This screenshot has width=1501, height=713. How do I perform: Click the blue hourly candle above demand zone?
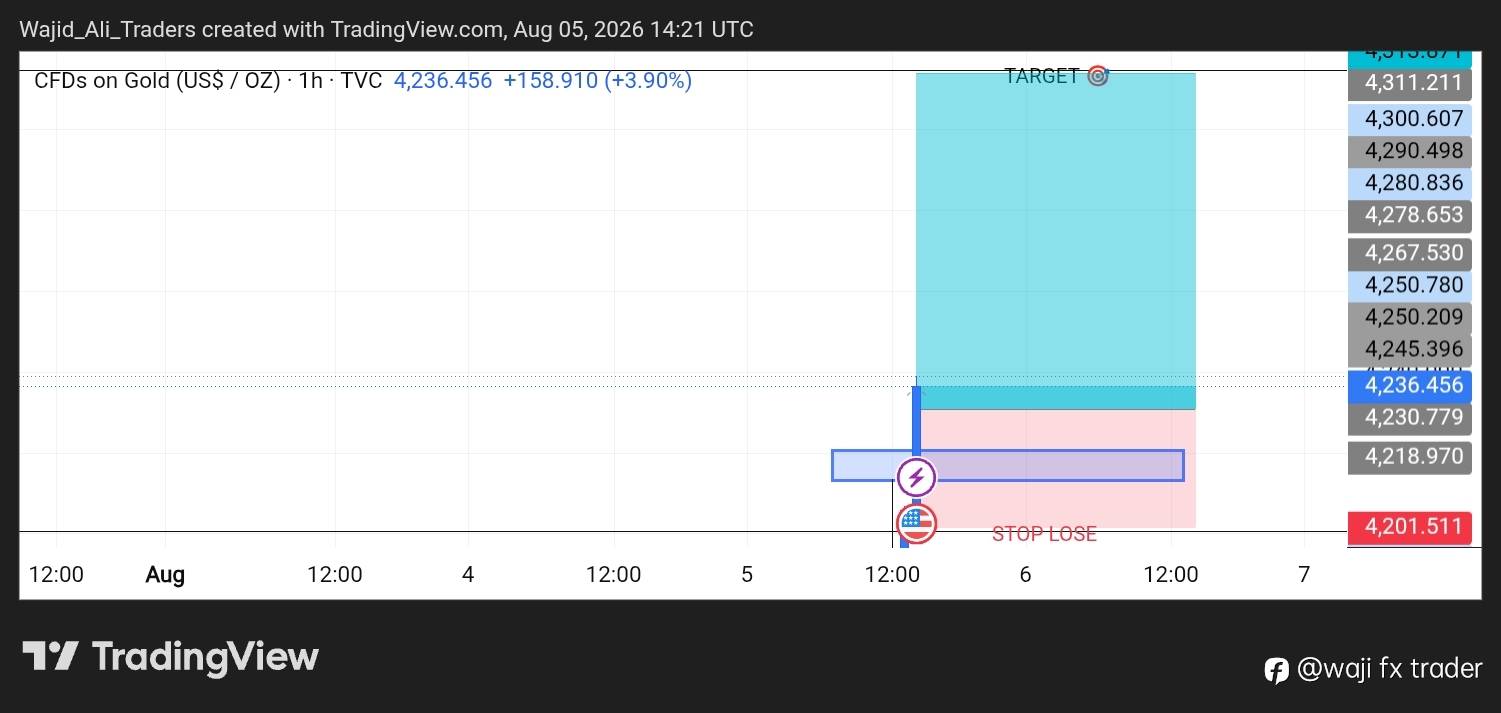916,419
